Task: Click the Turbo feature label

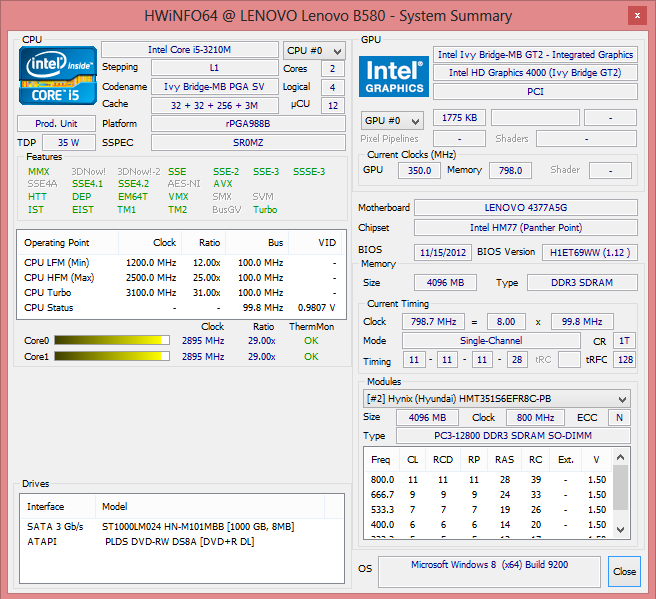Action: pyautogui.click(x=265, y=210)
